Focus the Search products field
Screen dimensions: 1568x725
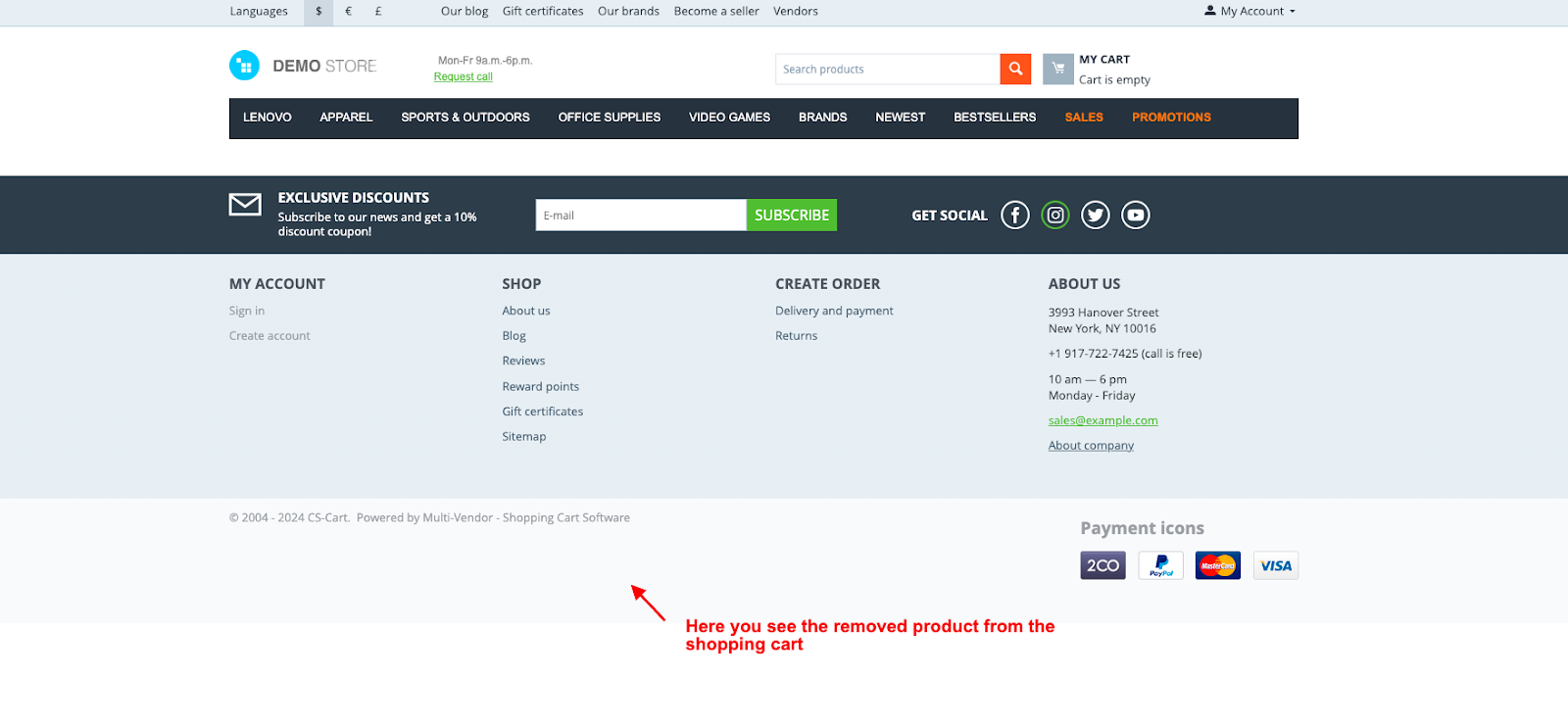(x=887, y=70)
